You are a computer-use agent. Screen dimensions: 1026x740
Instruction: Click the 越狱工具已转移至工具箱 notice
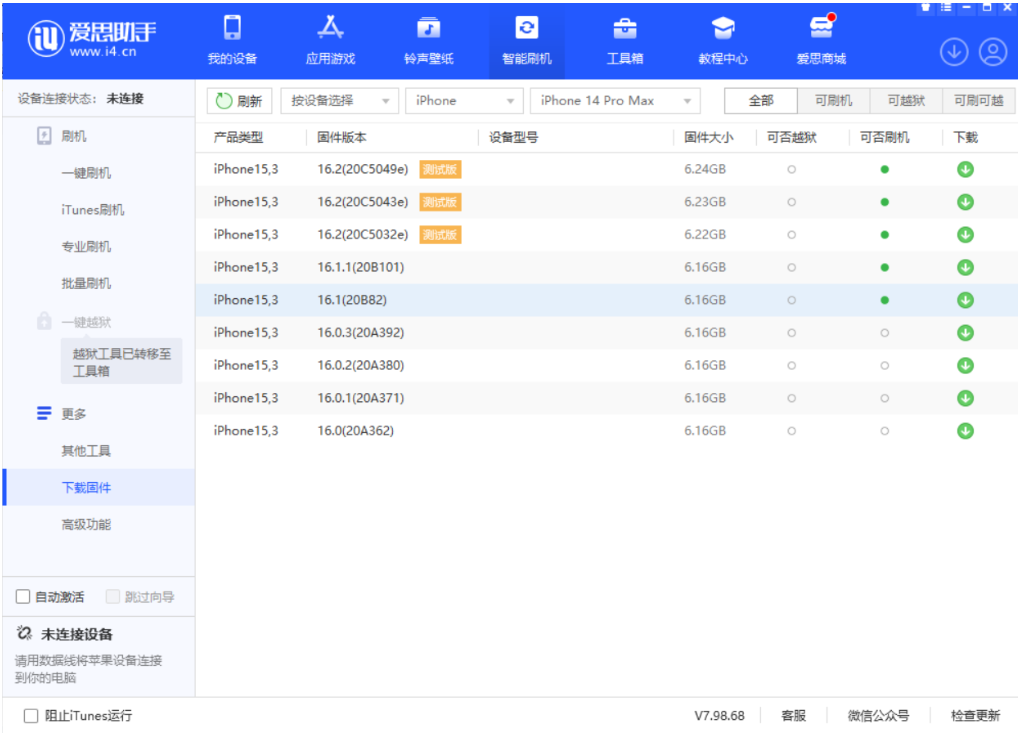[x=122, y=362]
